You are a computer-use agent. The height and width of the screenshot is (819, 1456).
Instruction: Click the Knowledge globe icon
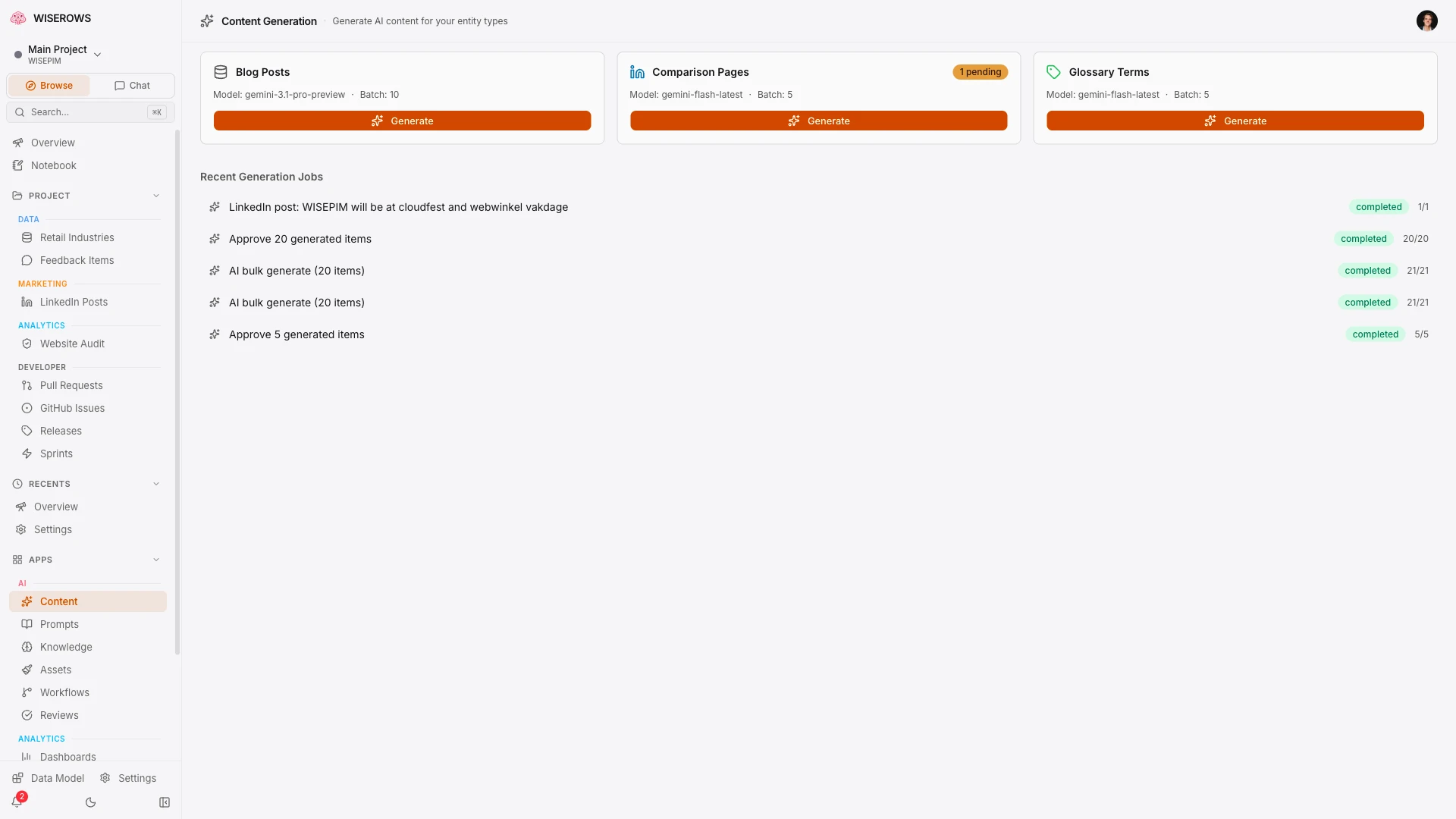27,647
